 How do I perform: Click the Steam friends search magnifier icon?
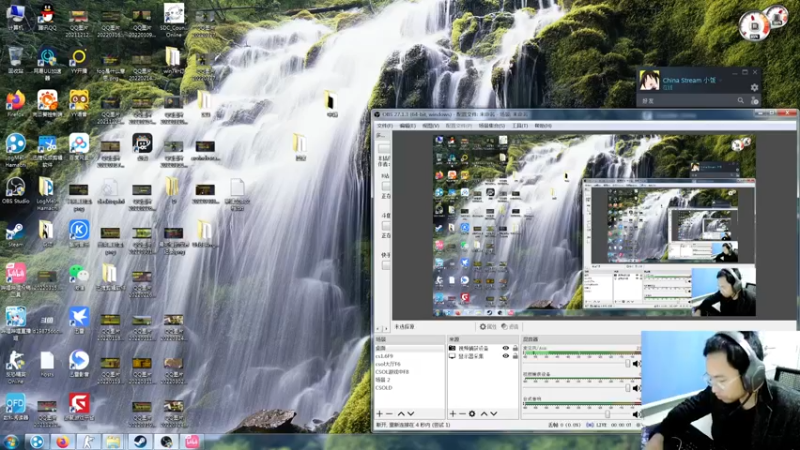click(740, 101)
